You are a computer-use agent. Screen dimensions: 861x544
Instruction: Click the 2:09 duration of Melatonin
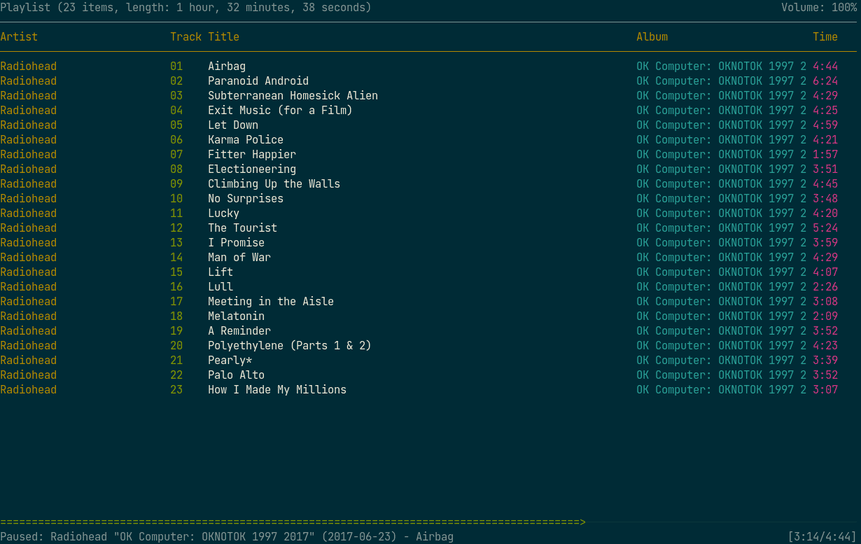click(825, 316)
